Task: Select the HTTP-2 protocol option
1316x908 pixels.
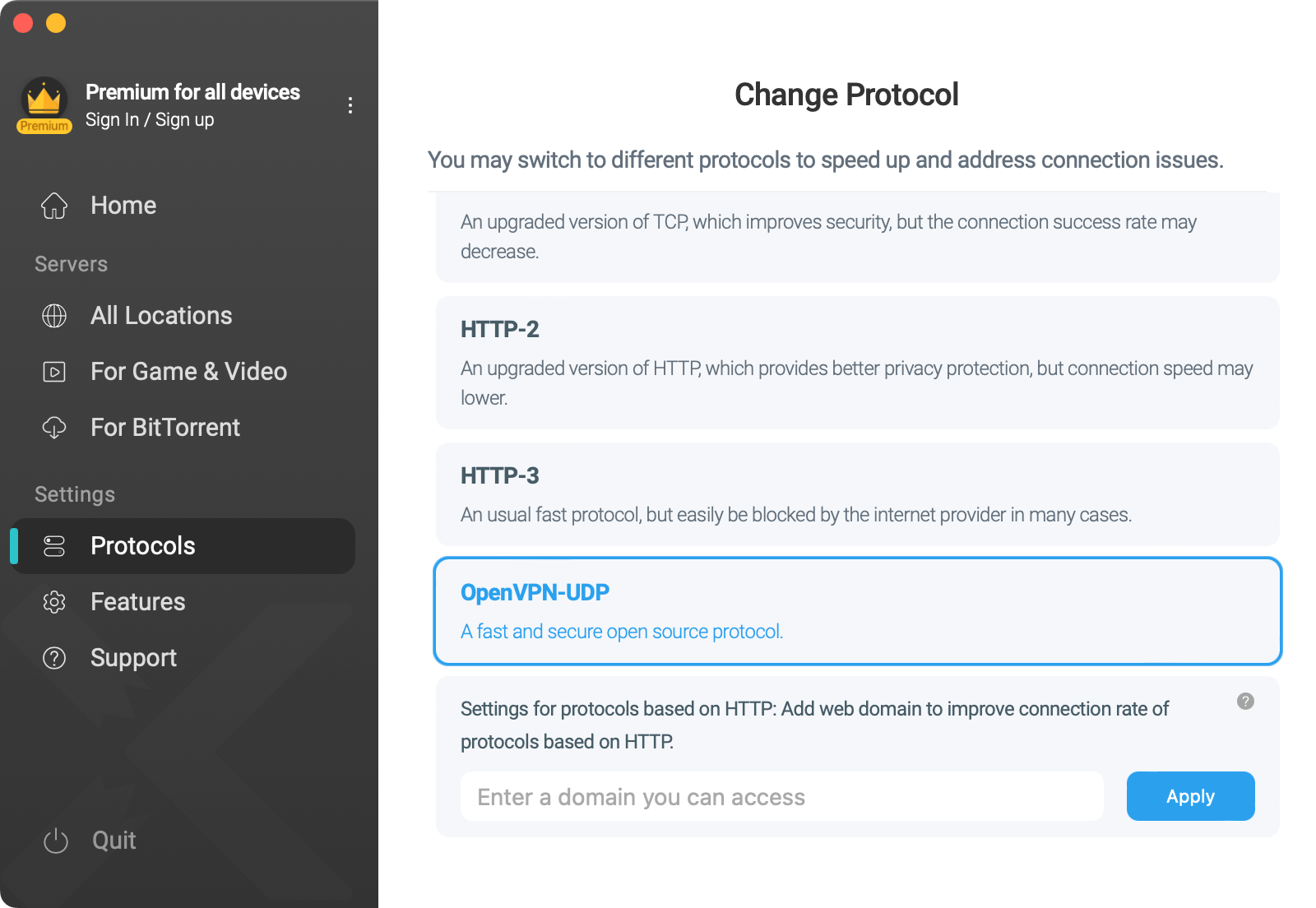Action: [x=857, y=363]
